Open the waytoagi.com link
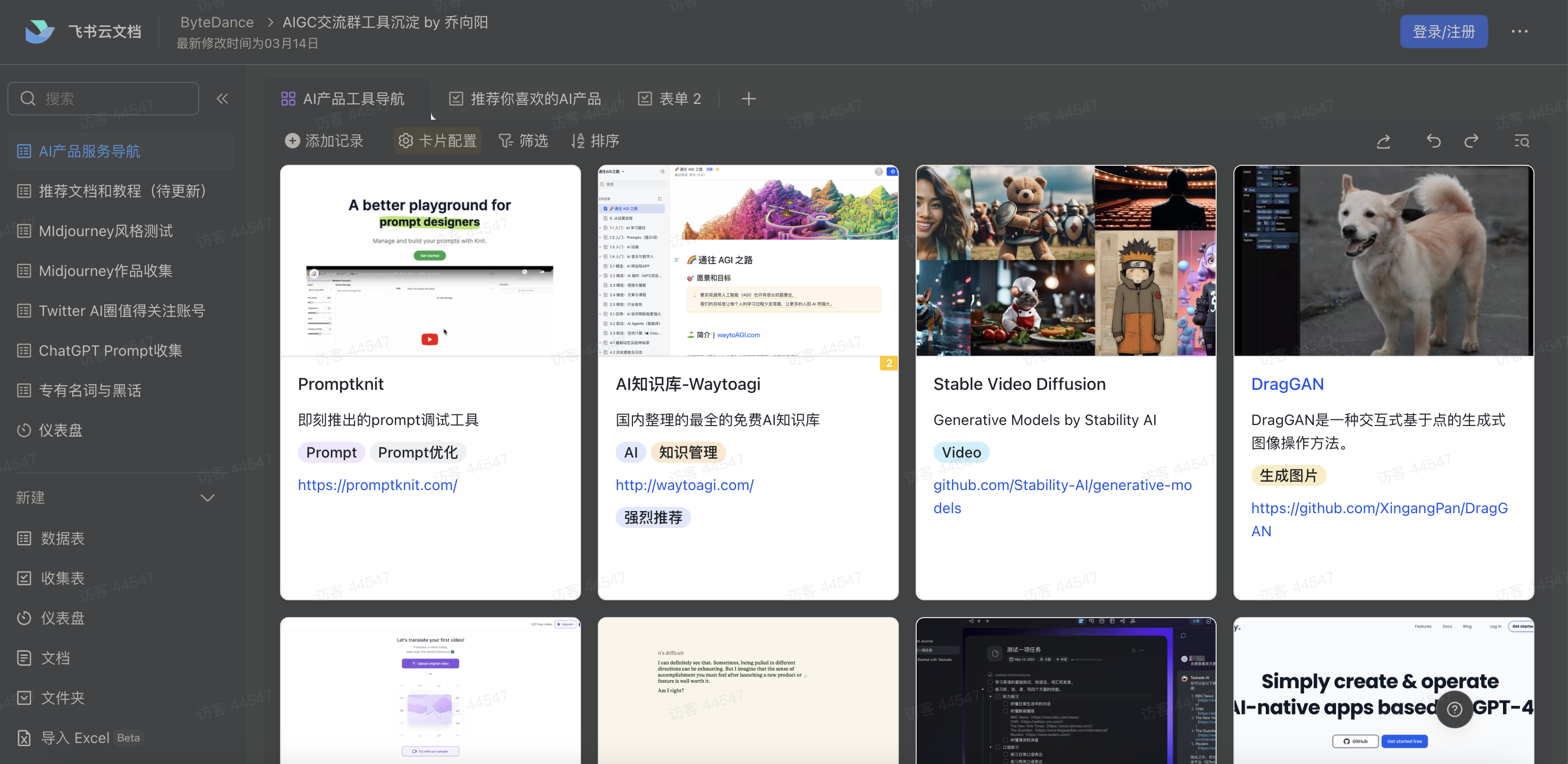This screenshot has width=1568, height=764. 685,485
